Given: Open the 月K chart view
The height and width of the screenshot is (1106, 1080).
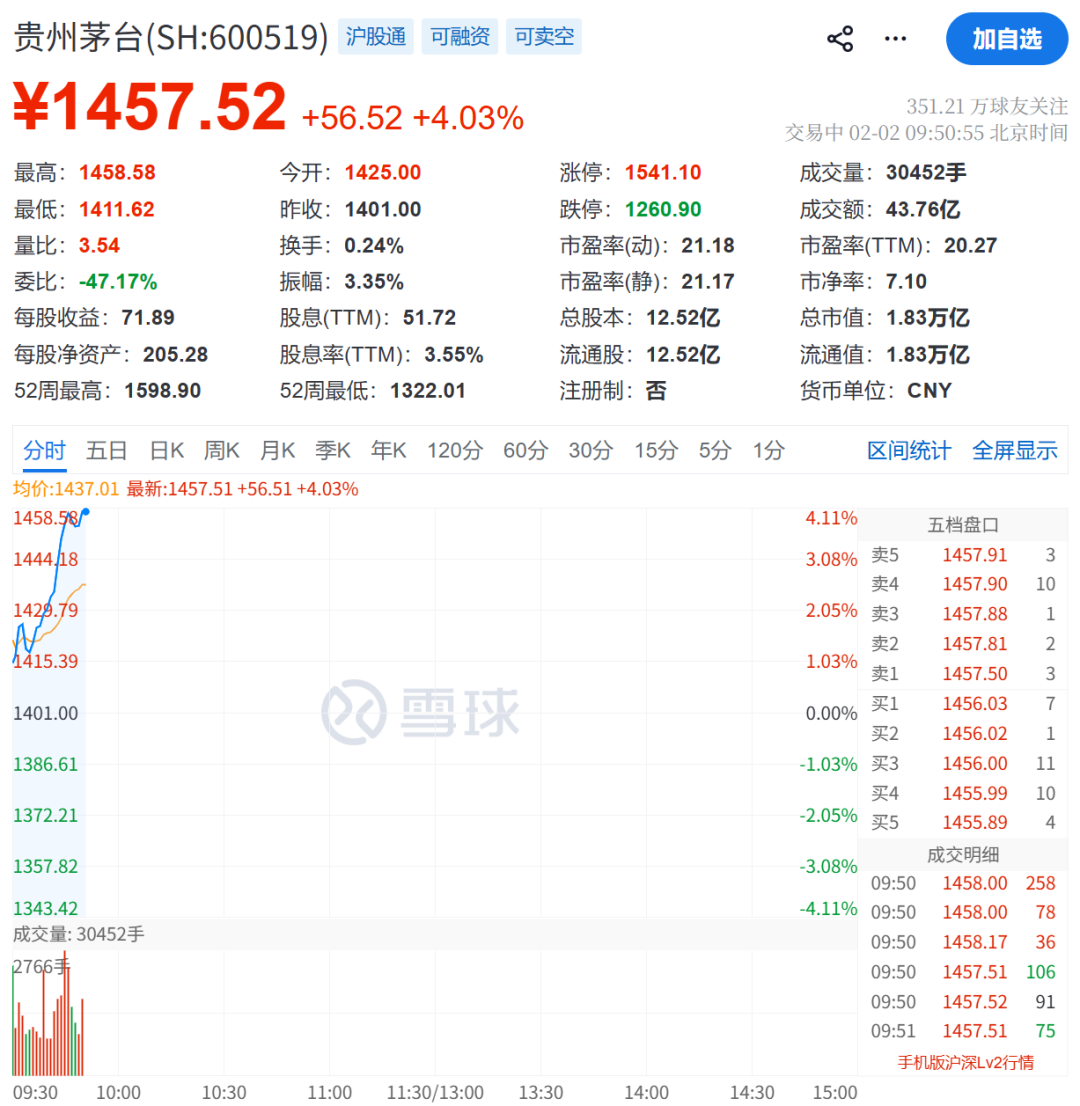Looking at the screenshot, I should click(x=277, y=450).
